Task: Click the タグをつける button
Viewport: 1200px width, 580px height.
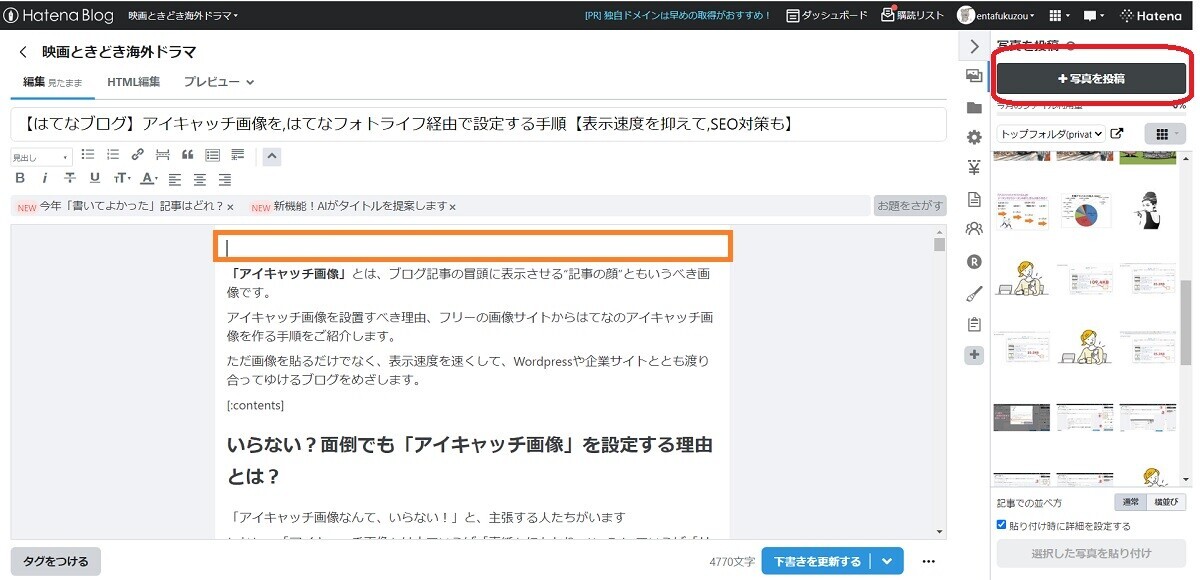Action: click(55, 561)
